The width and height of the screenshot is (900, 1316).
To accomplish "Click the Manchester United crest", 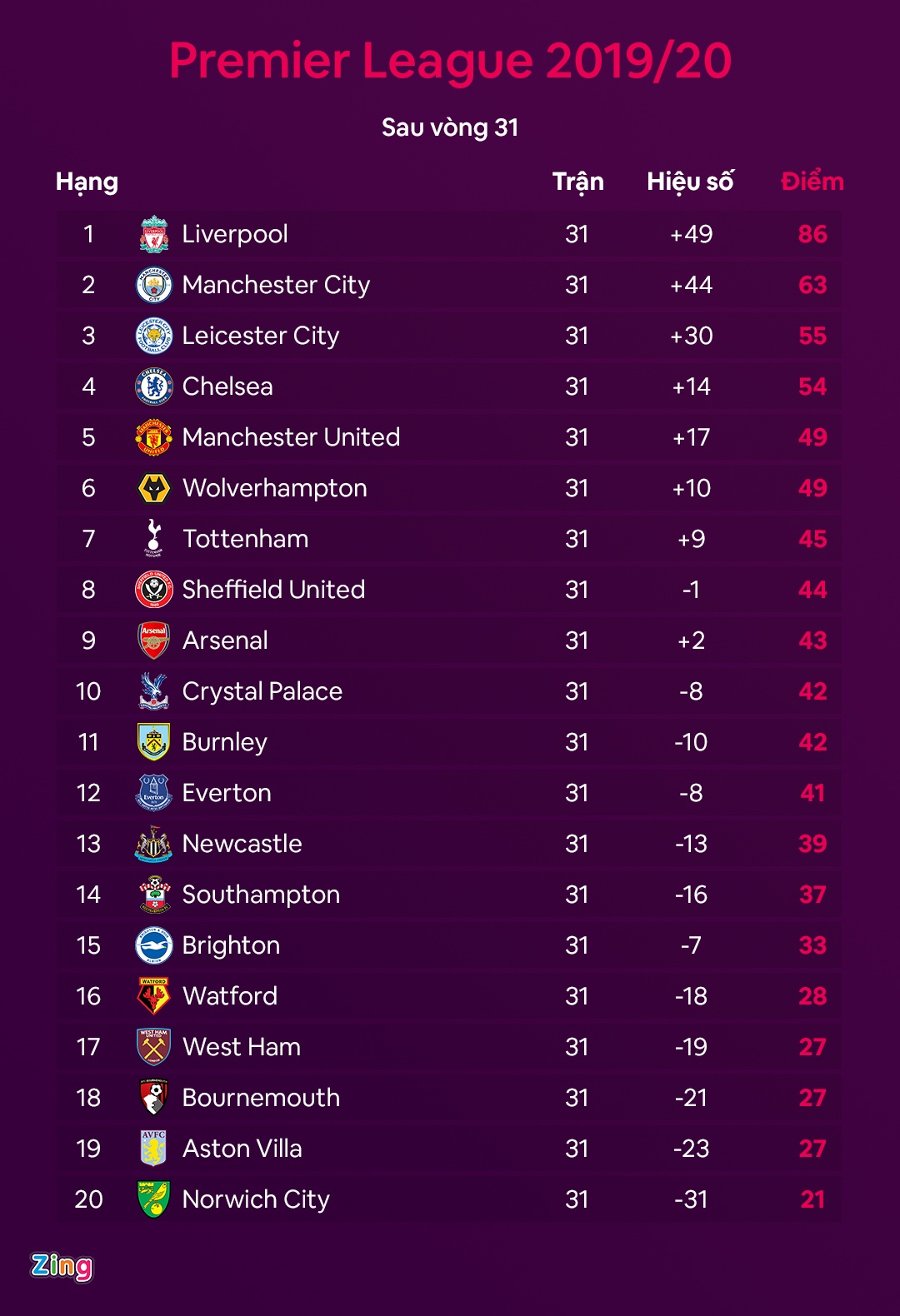I will click(x=154, y=437).
